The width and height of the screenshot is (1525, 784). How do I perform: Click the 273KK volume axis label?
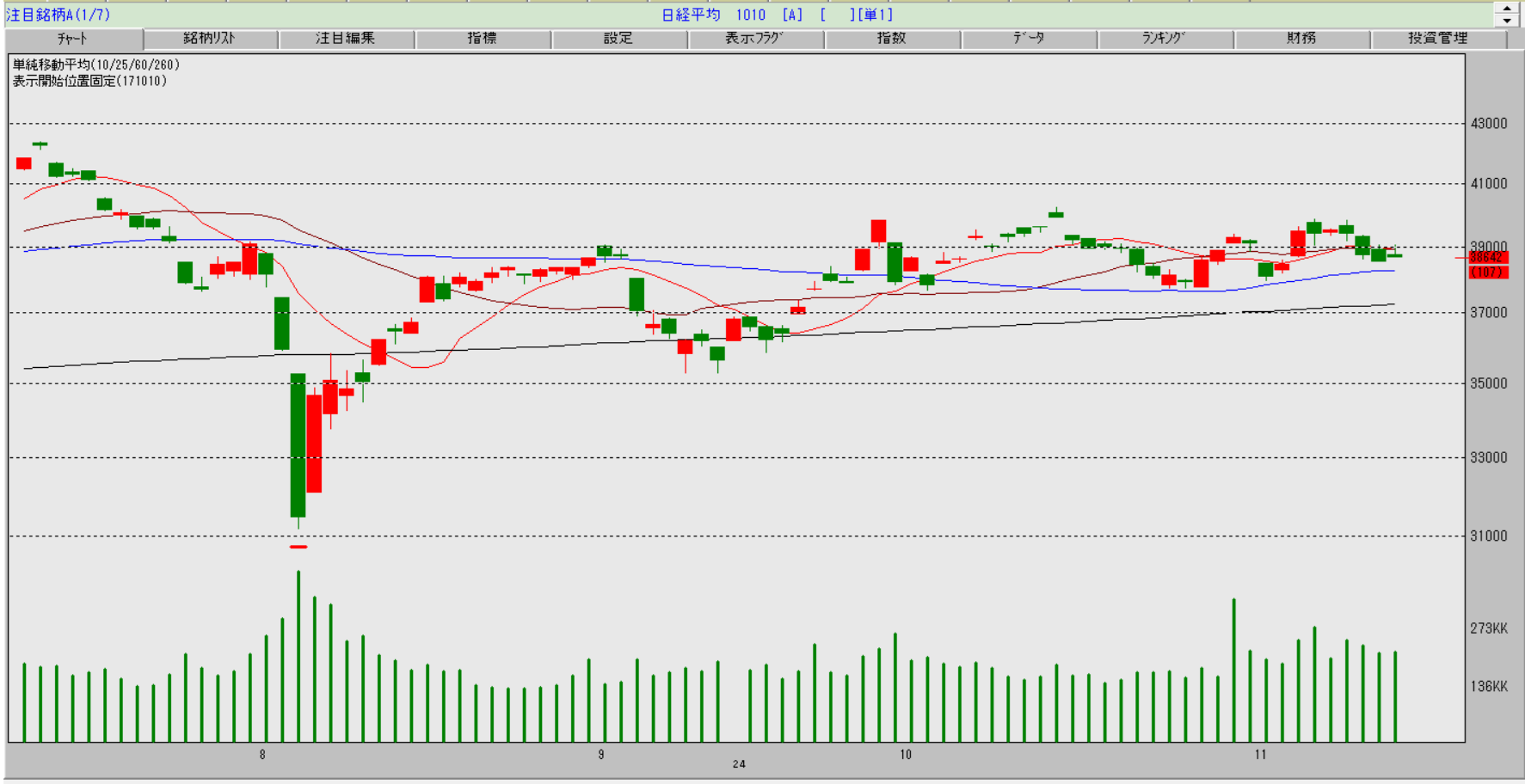point(1489,628)
